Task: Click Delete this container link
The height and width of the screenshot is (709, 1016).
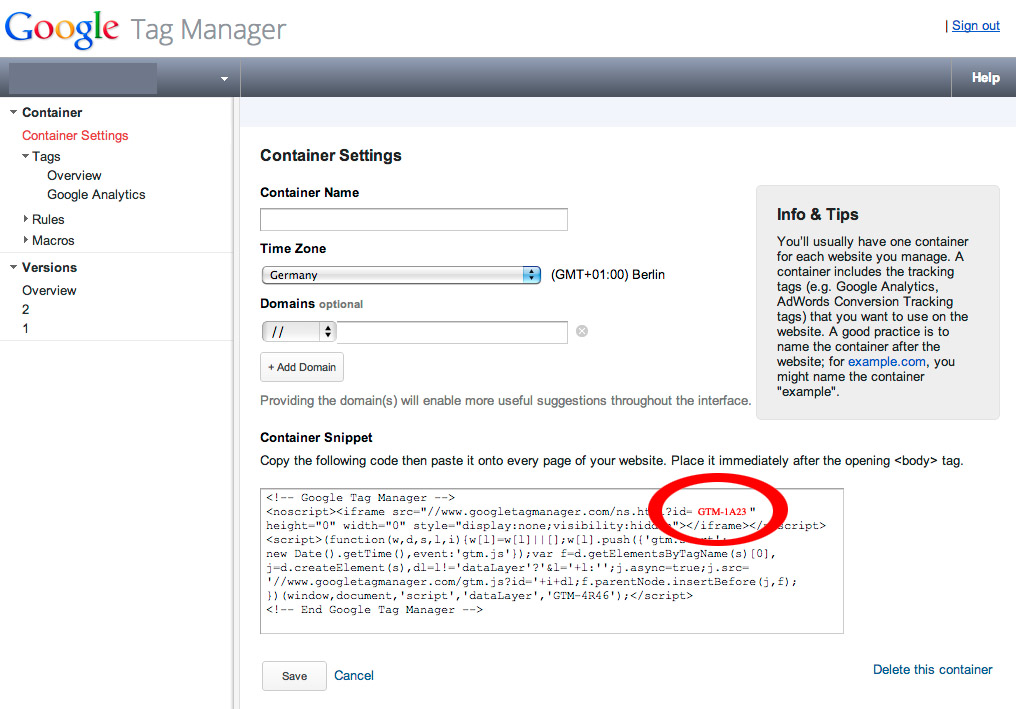Action: [x=932, y=669]
